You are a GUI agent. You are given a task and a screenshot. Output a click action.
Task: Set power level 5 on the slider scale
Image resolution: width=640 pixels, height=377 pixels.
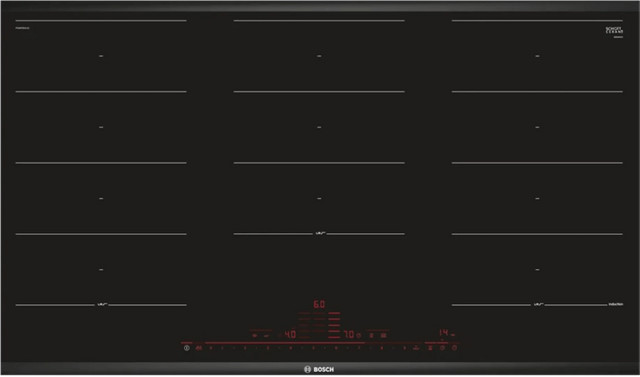(x=313, y=348)
